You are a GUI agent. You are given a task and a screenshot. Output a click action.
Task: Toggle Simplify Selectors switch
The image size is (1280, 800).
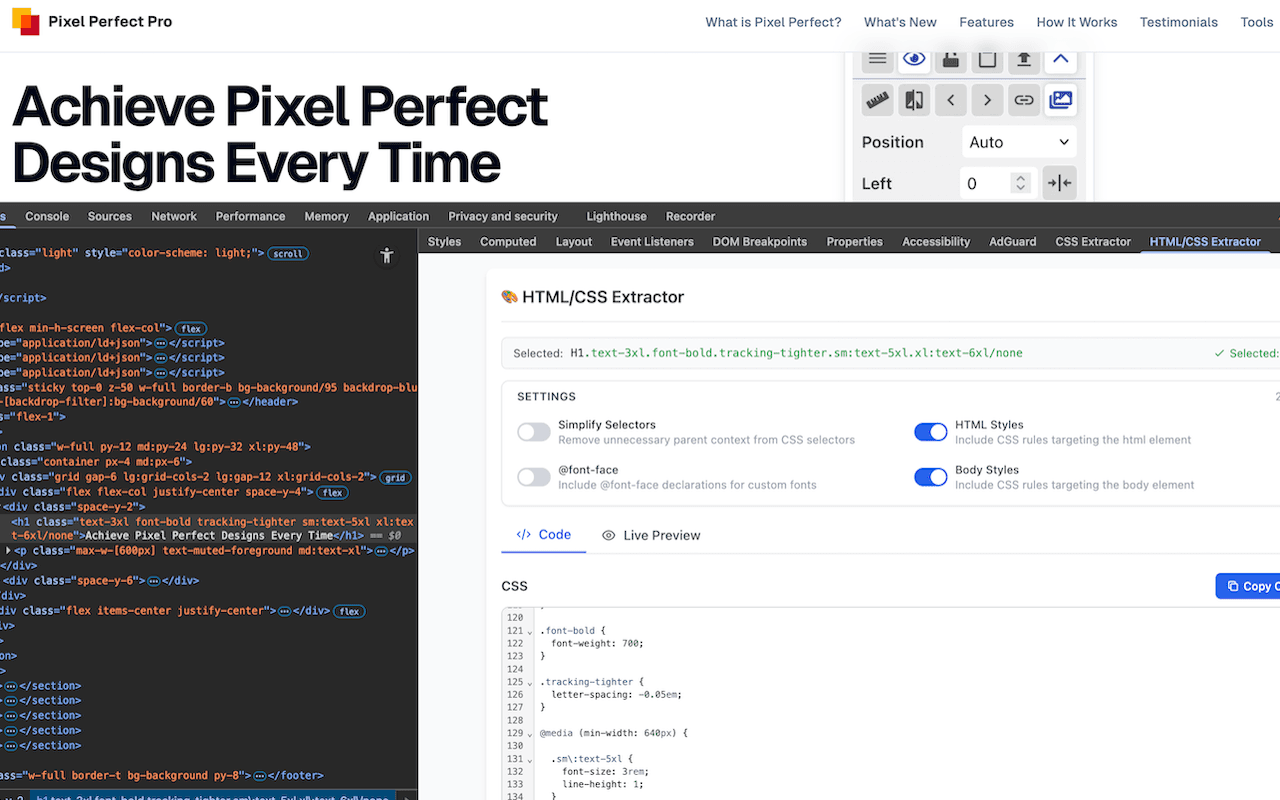[534, 432]
